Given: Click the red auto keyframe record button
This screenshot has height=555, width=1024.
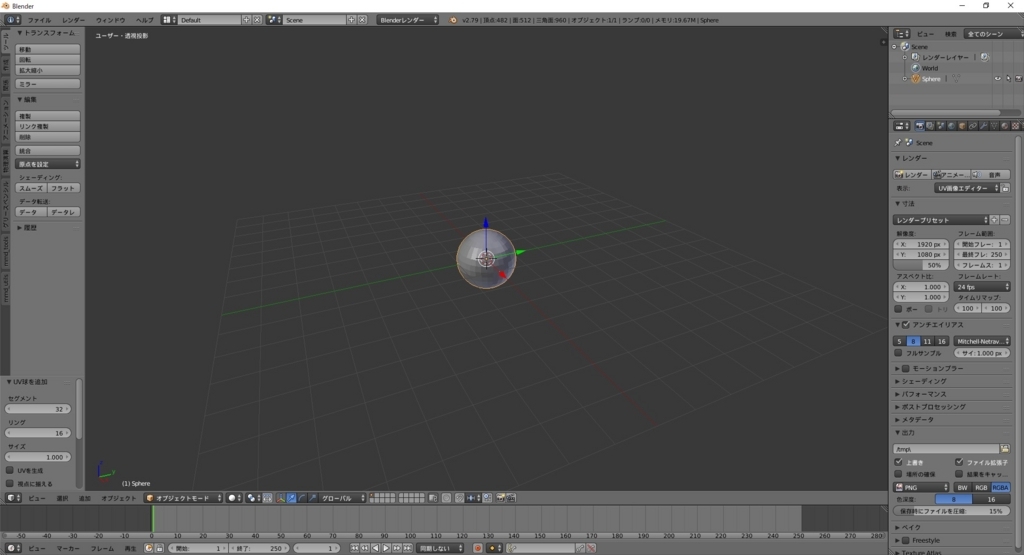Looking at the screenshot, I should (x=477, y=548).
